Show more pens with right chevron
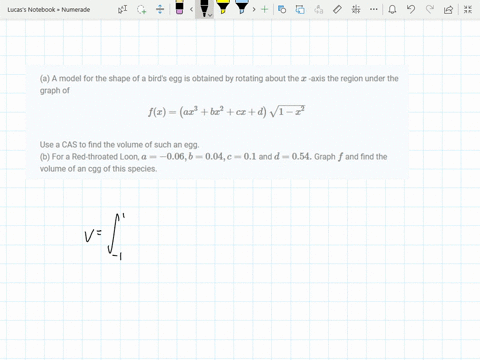This screenshot has height=360, width=480. (254, 9)
